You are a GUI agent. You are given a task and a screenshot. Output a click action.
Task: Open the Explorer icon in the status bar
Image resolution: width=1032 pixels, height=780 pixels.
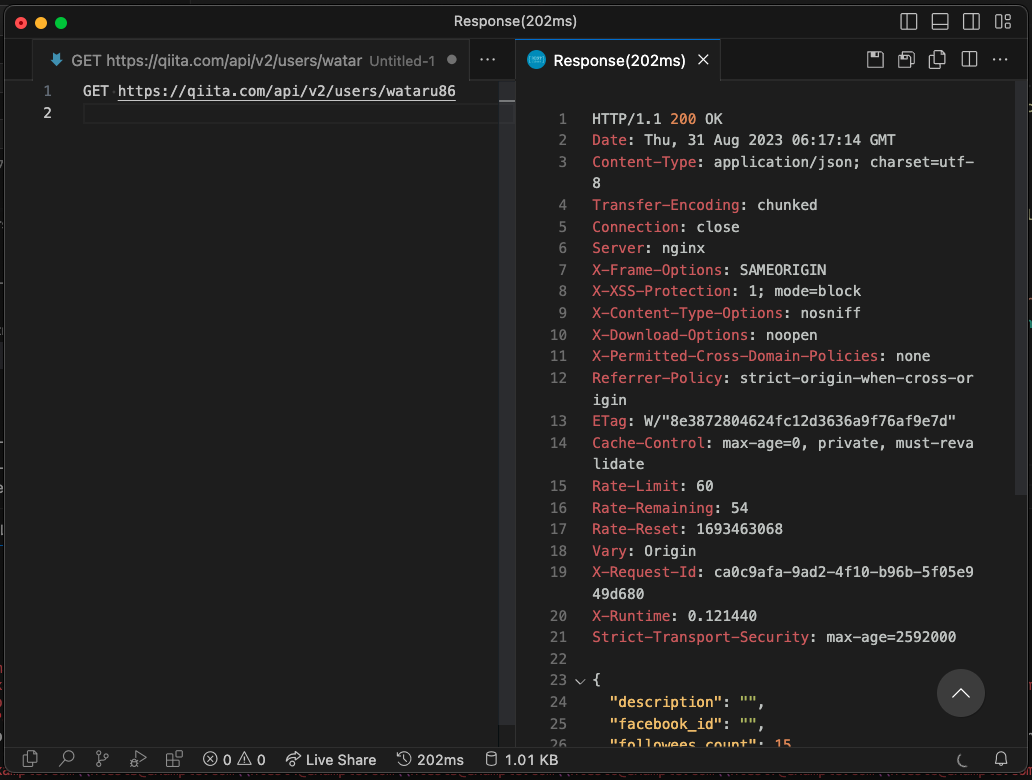pos(31,759)
